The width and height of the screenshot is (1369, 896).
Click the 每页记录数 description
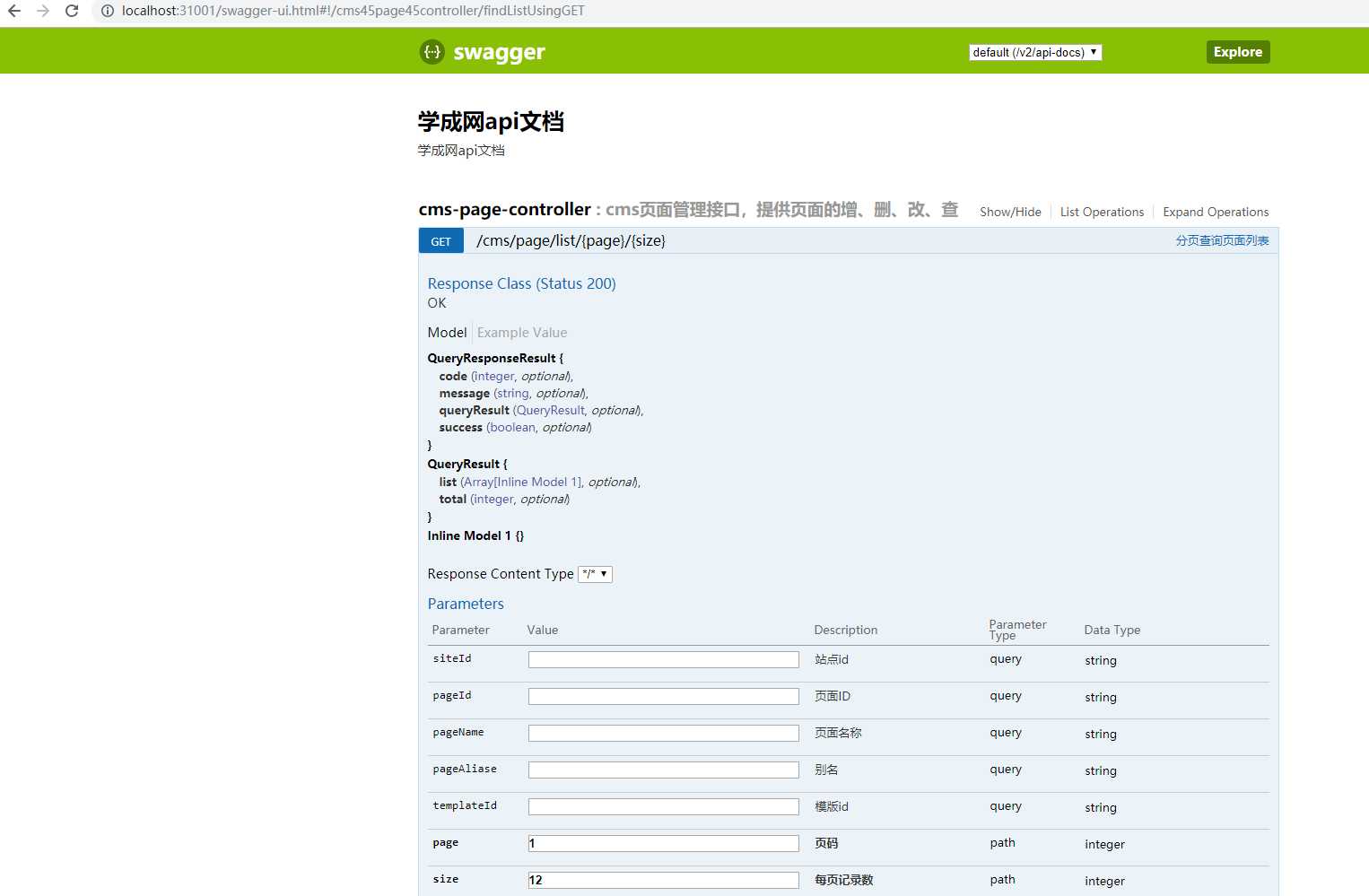pyautogui.click(x=843, y=880)
